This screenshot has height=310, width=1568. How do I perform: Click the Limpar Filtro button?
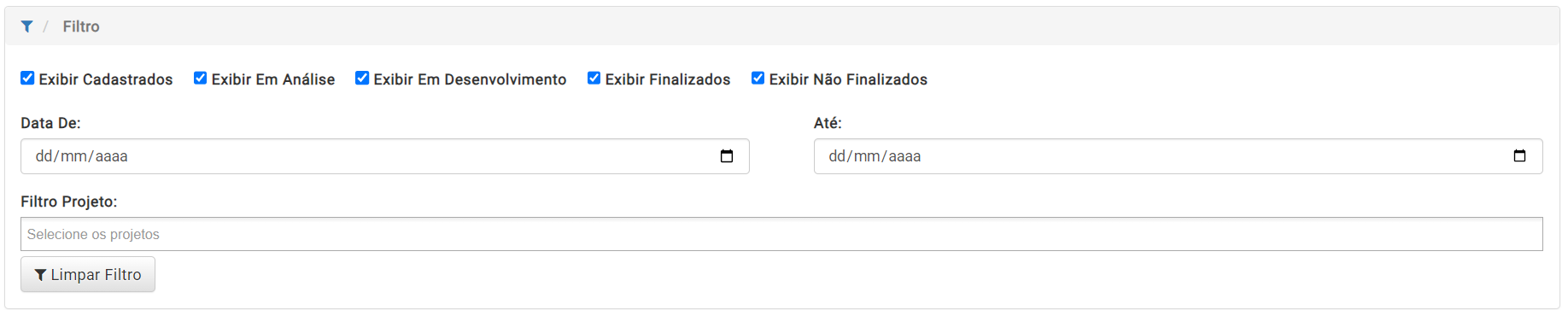pyautogui.click(x=88, y=274)
